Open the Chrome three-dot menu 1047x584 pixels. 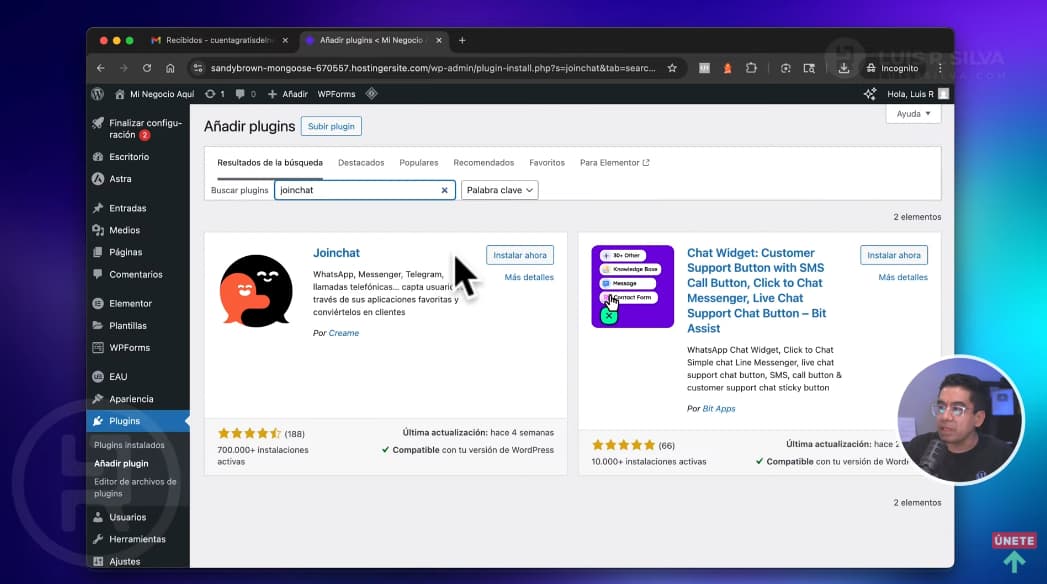(x=940, y=68)
